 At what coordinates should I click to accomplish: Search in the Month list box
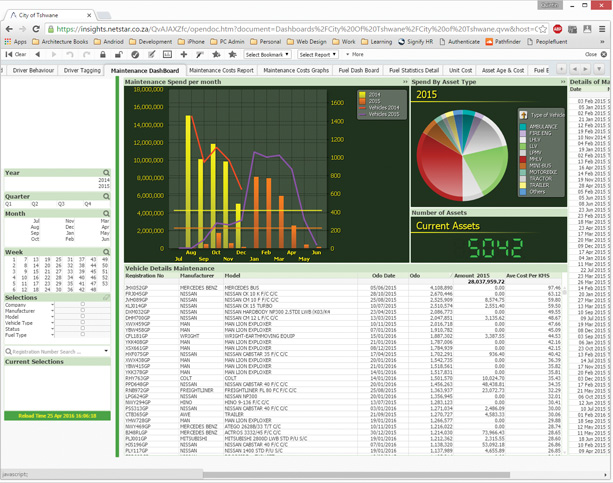pos(106,214)
